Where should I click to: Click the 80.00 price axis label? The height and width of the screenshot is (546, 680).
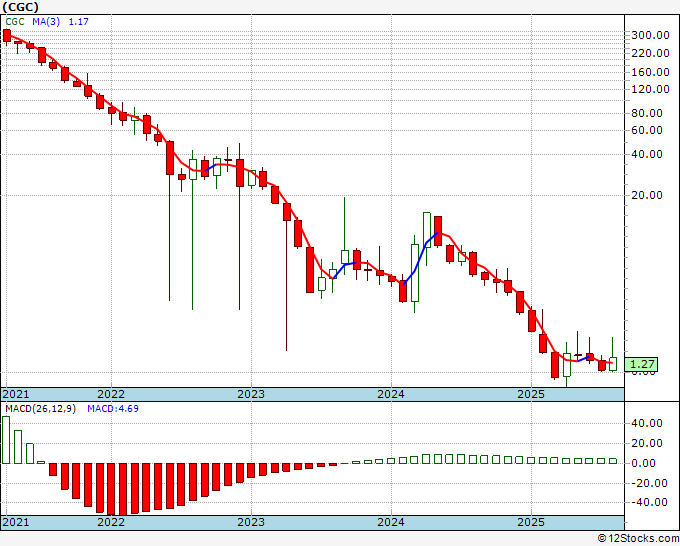click(647, 113)
